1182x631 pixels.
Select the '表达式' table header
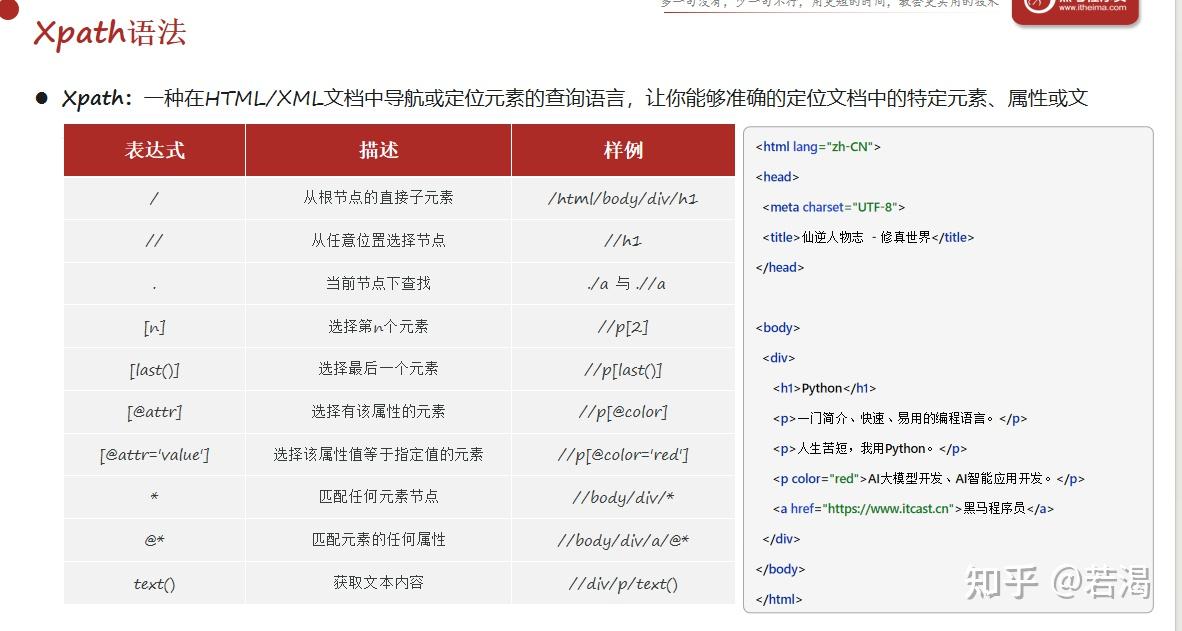pos(155,150)
